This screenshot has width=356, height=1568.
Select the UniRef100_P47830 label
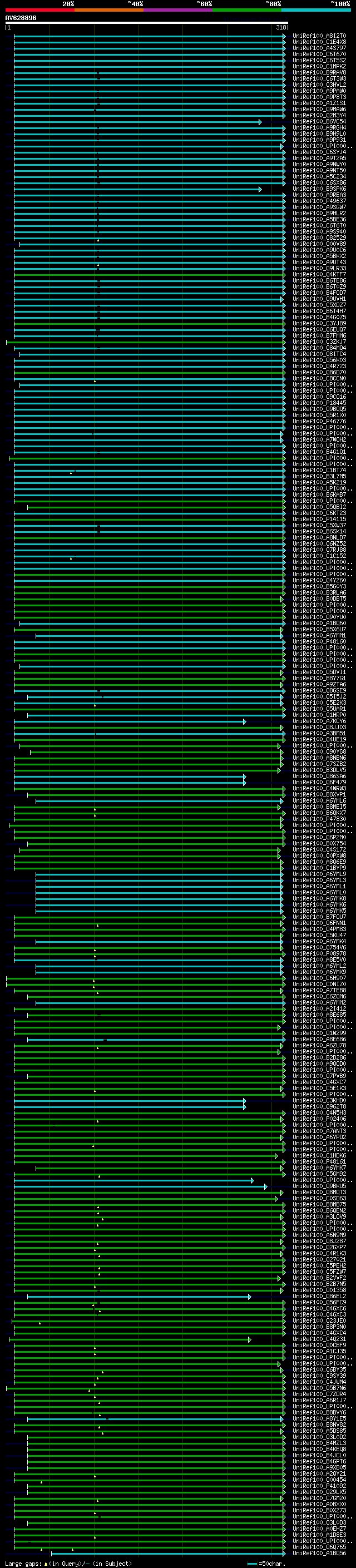[x=319, y=819]
